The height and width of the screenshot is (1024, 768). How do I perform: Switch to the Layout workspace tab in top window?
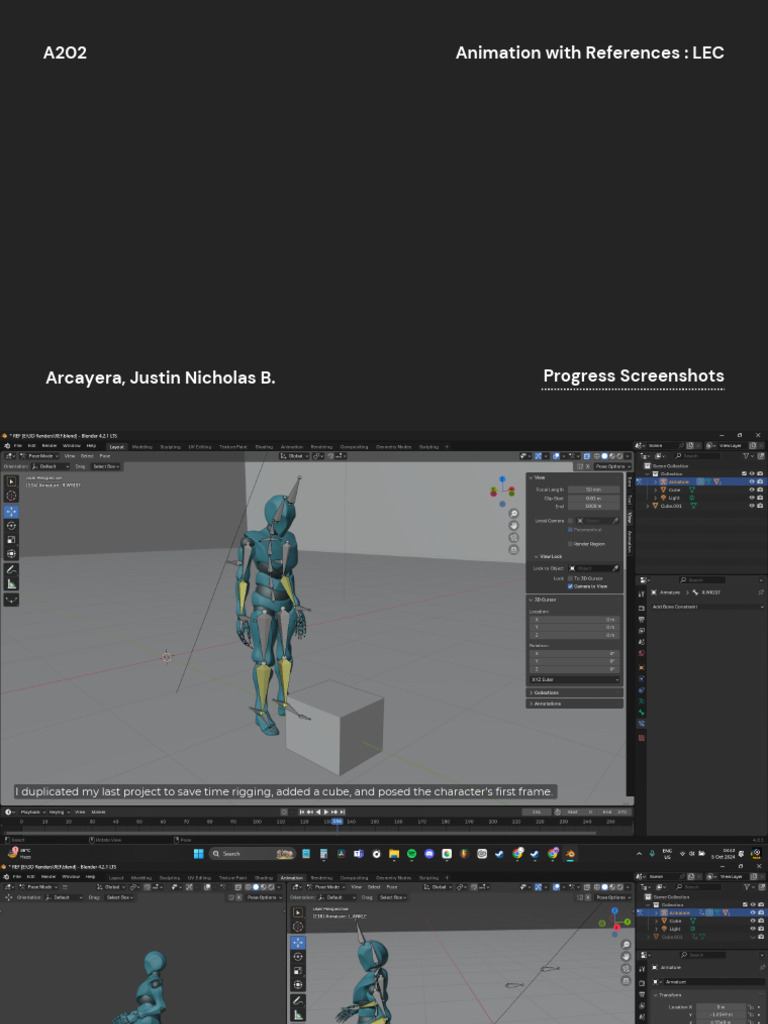tap(116, 447)
